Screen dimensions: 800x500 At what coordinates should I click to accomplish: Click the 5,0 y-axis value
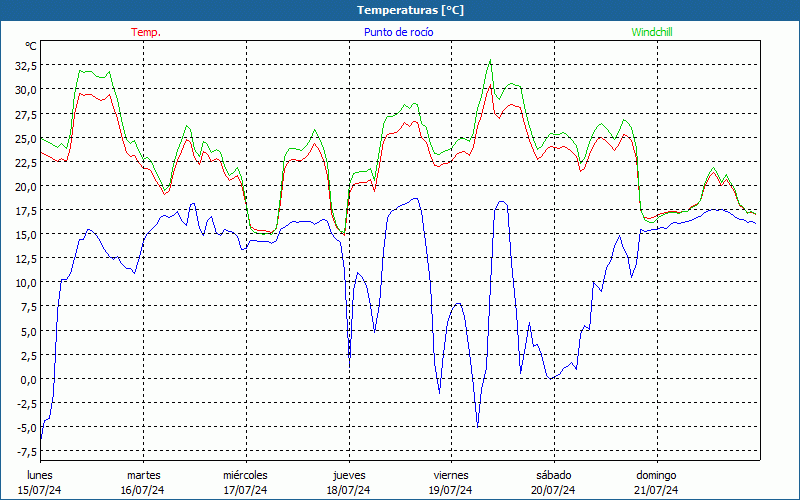click(x=28, y=331)
